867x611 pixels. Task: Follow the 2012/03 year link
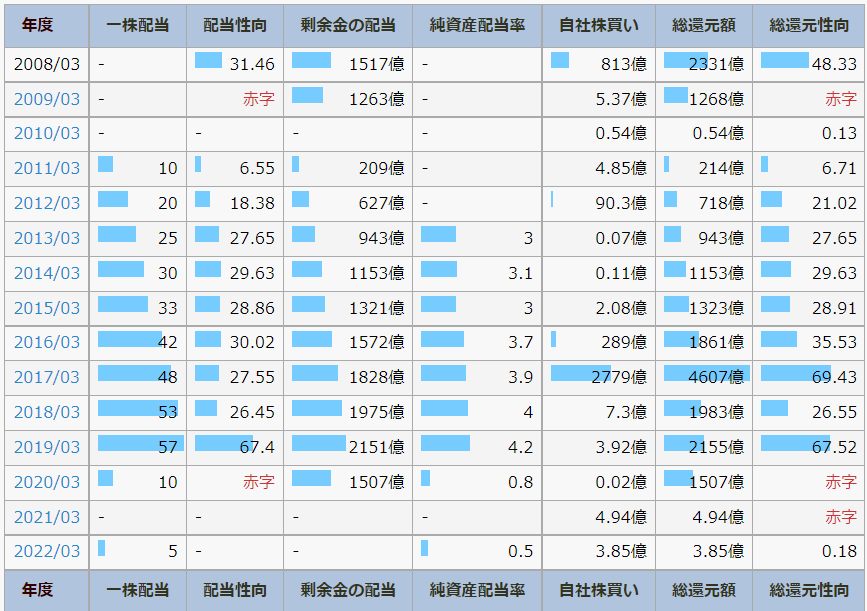click(x=47, y=203)
